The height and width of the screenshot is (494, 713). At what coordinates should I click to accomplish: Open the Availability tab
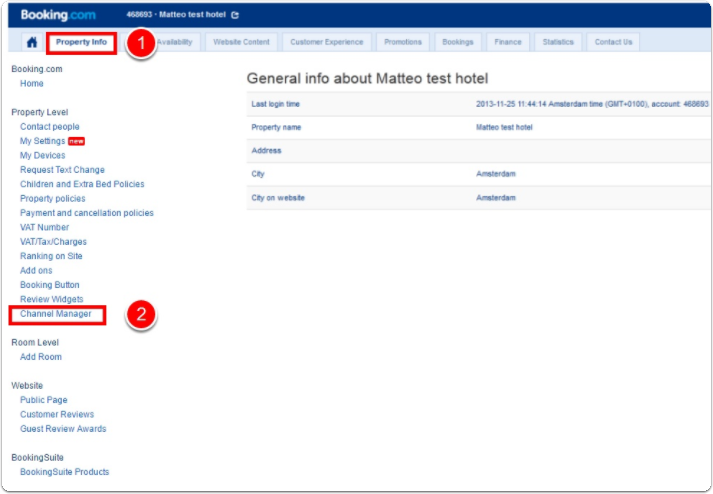pyautogui.click(x=175, y=42)
